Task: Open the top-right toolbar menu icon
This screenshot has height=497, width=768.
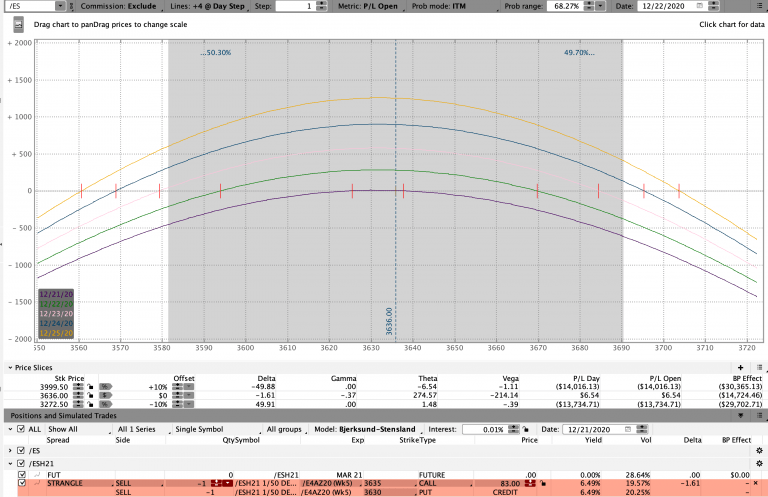Action: 760,6
